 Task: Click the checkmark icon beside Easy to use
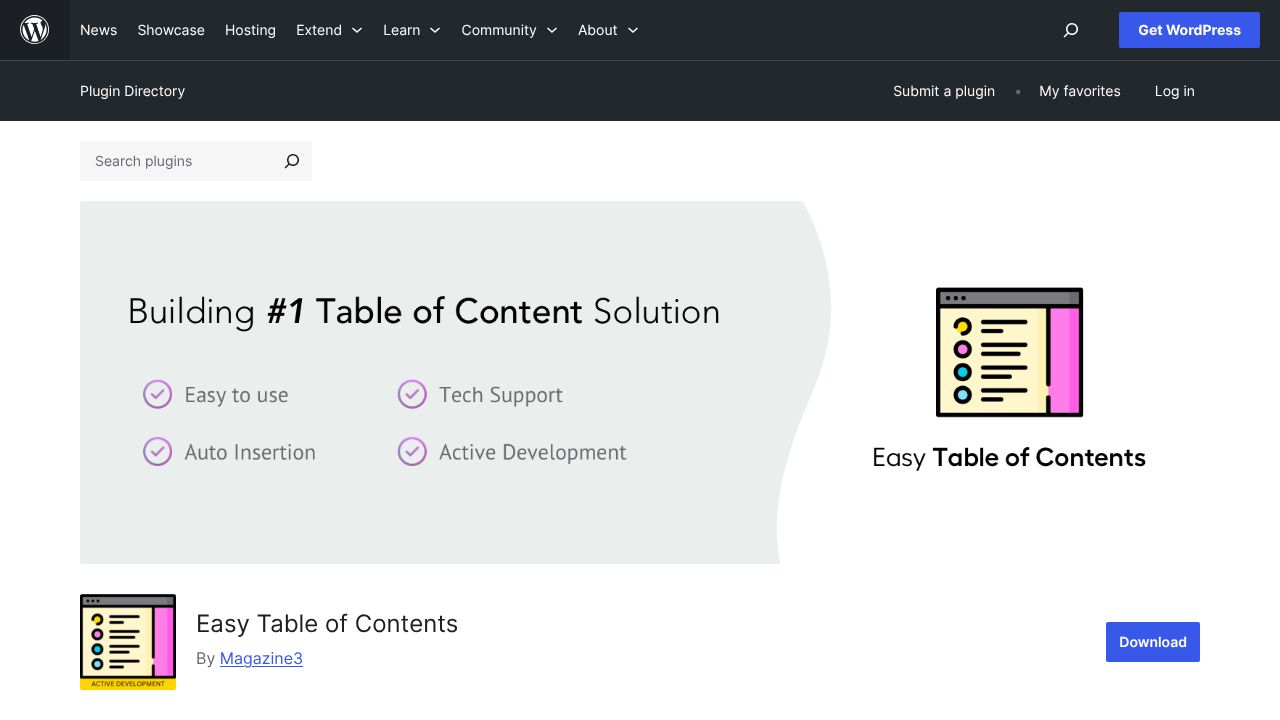click(157, 395)
